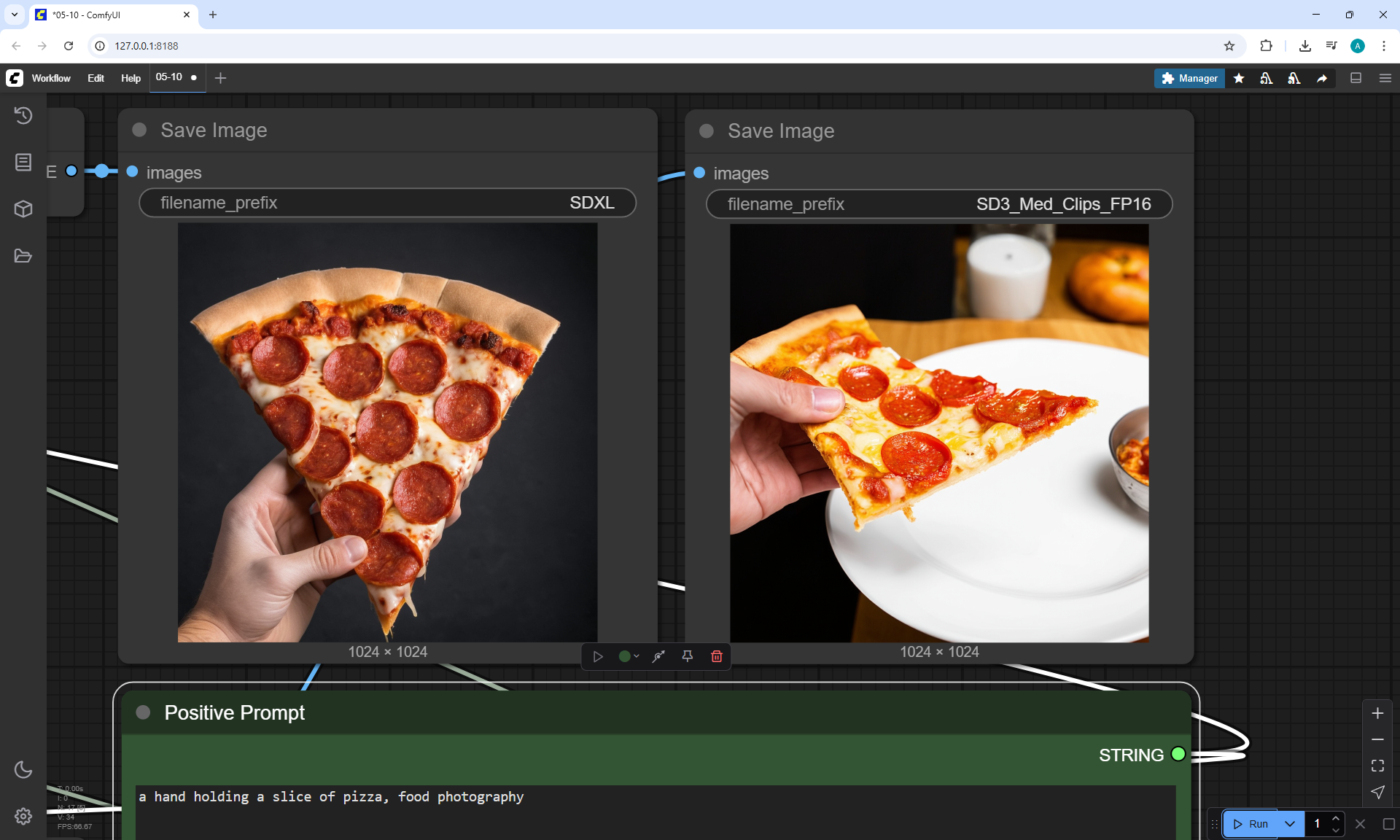
Task: Open the Edit menu
Action: 96,78
